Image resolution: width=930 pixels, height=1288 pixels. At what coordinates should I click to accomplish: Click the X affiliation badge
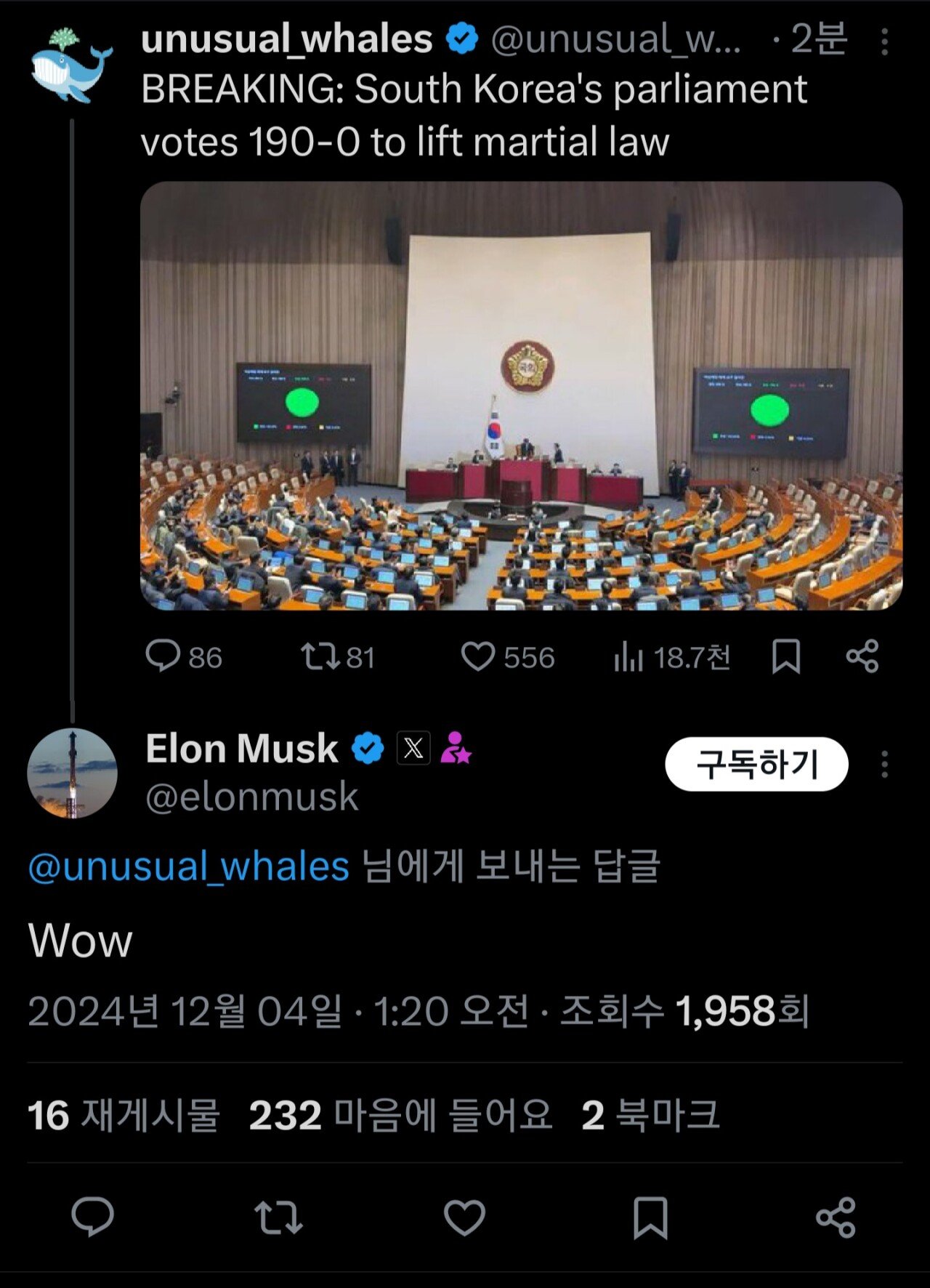413,748
